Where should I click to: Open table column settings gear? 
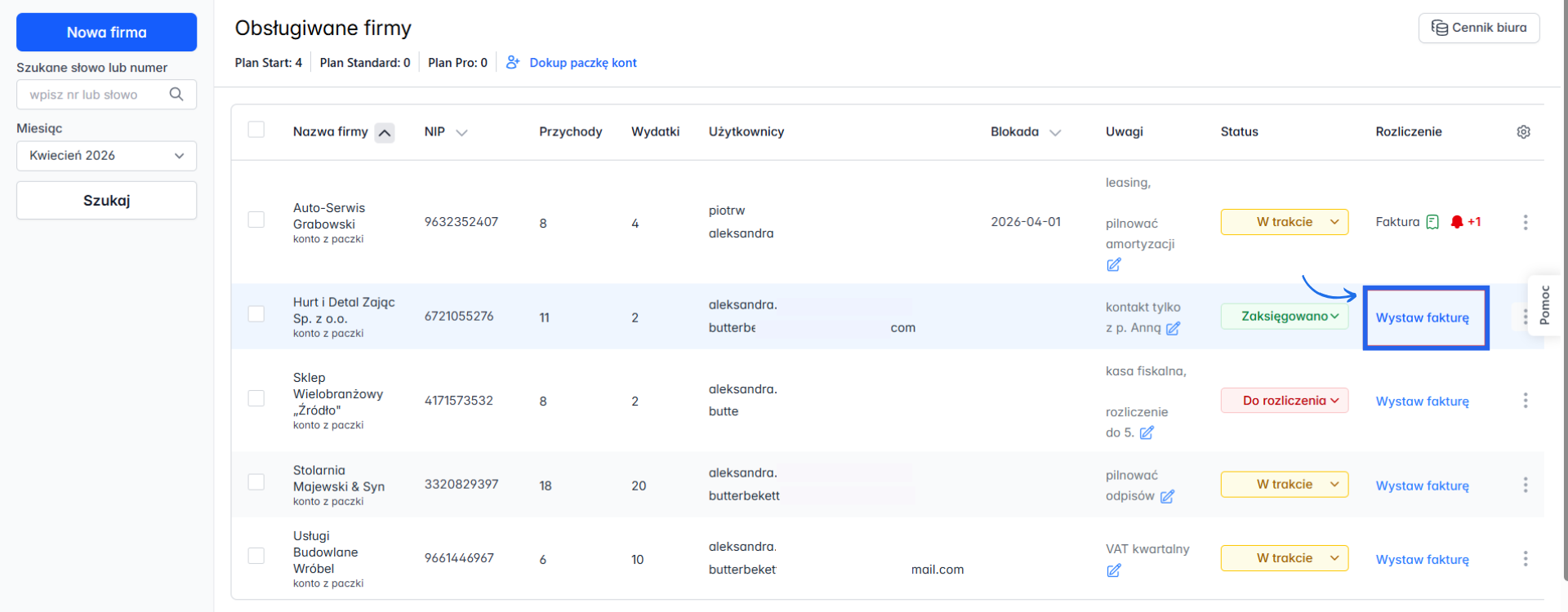tap(1523, 132)
